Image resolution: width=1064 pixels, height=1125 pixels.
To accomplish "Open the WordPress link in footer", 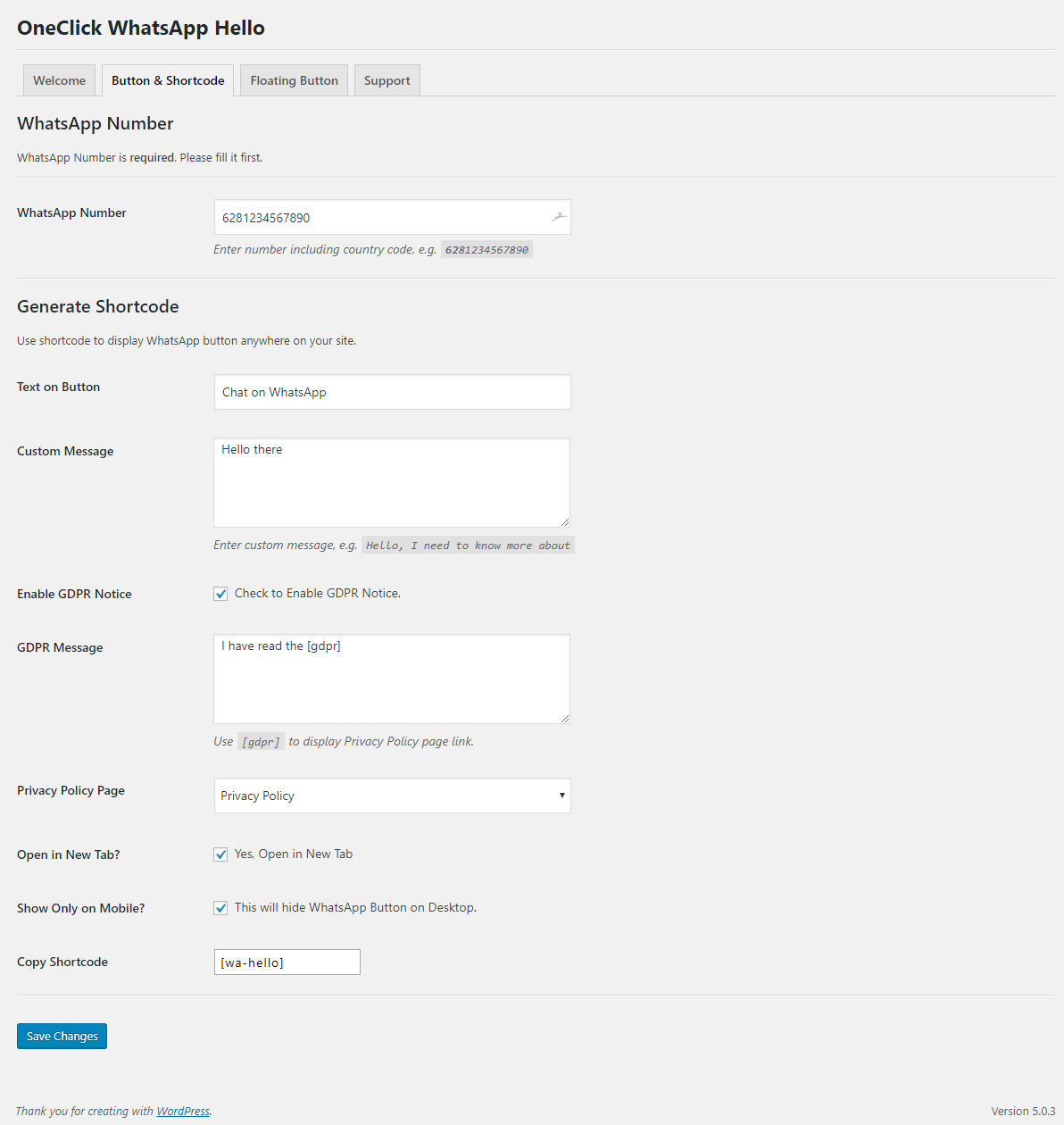I will [183, 1111].
